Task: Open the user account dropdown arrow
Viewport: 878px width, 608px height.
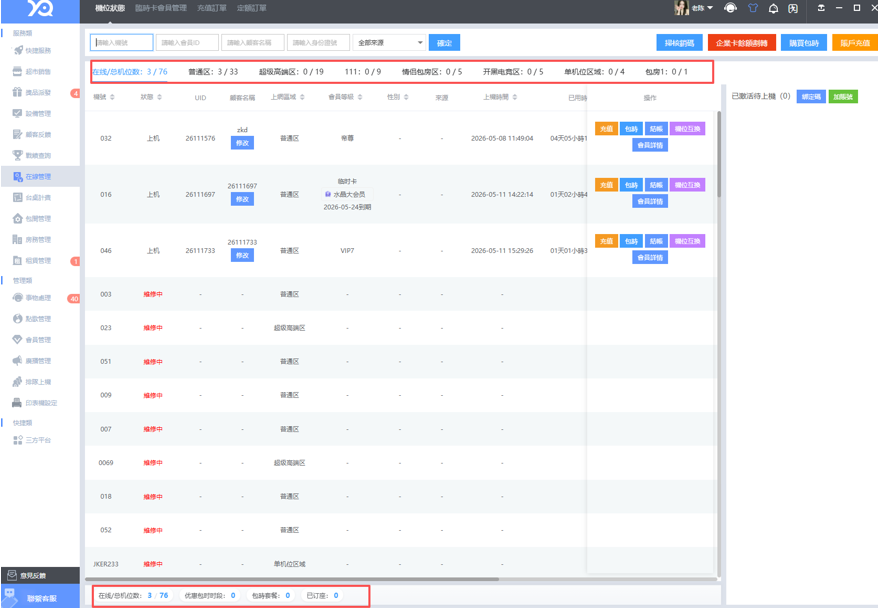Action: (x=711, y=8)
